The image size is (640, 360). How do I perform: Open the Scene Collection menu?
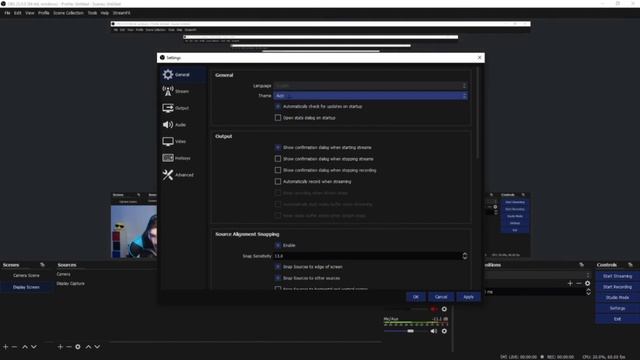68,13
